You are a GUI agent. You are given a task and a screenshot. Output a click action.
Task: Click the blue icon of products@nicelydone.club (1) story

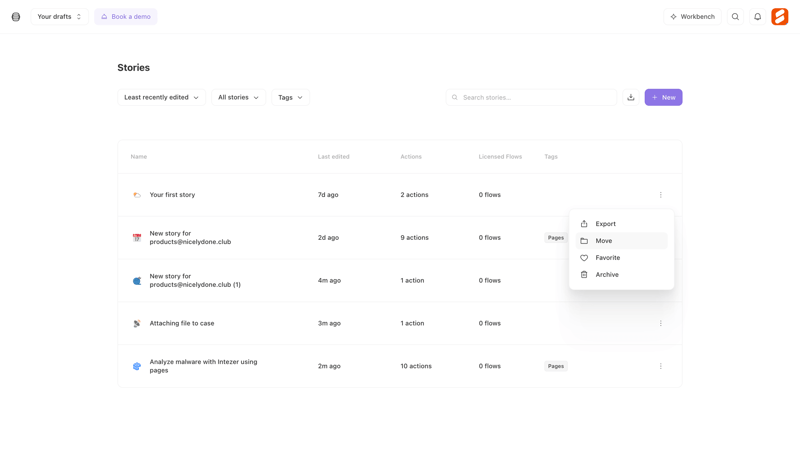click(137, 281)
